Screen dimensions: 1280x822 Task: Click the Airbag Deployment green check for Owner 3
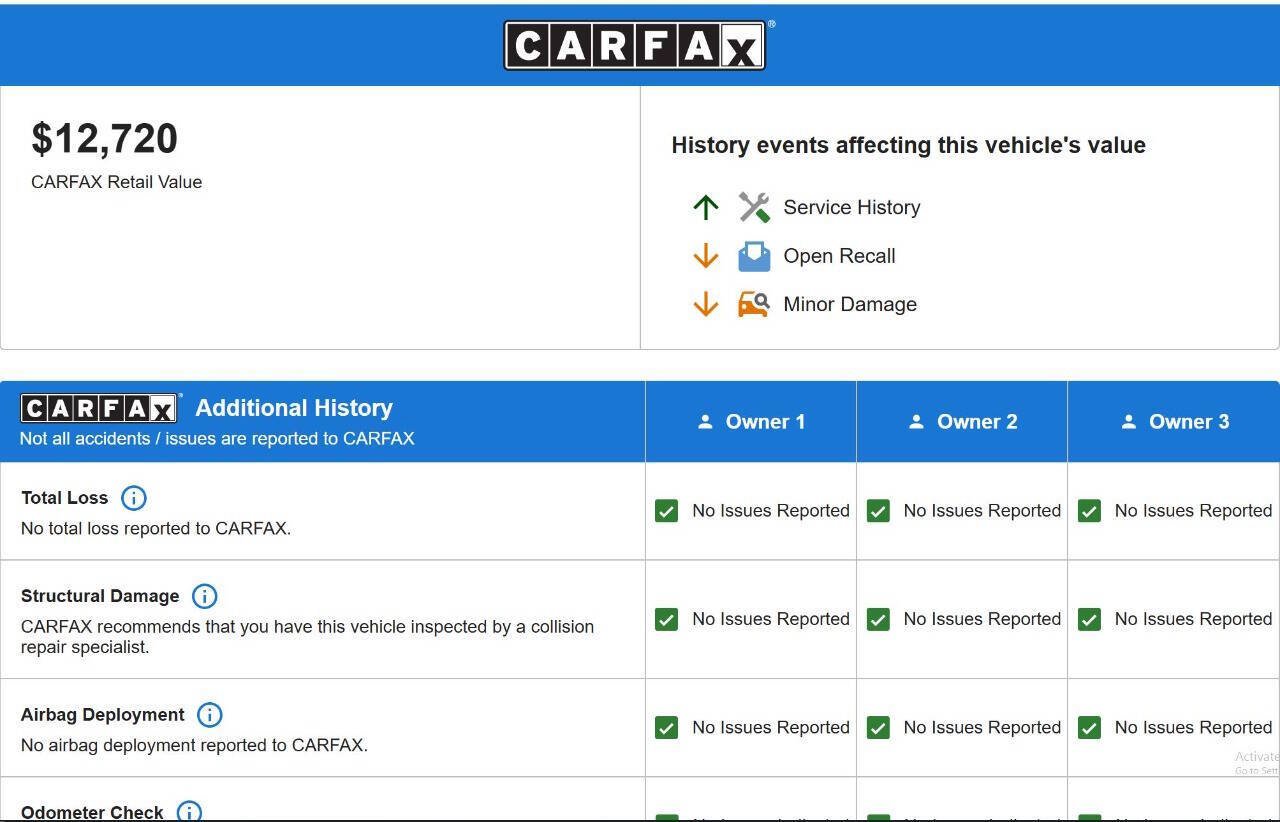click(x=1089, y=728)
